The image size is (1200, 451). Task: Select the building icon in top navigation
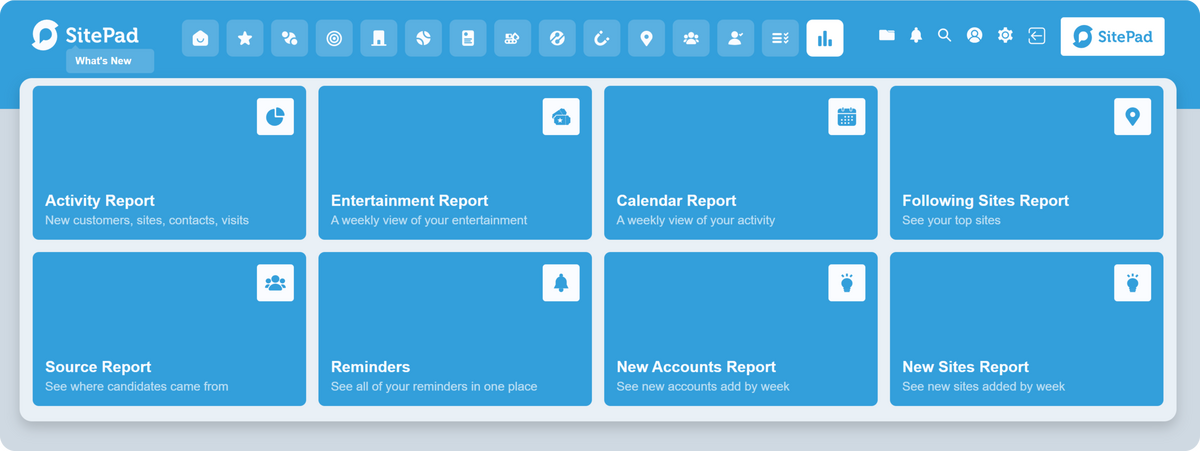click(378, 39)
